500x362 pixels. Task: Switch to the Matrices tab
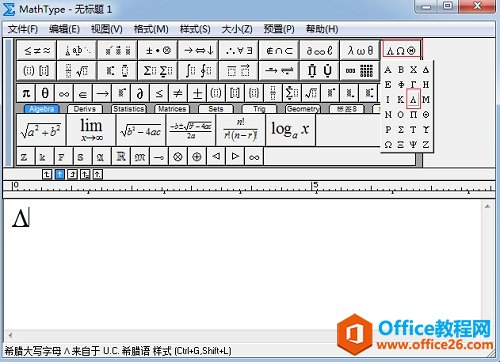172,109
